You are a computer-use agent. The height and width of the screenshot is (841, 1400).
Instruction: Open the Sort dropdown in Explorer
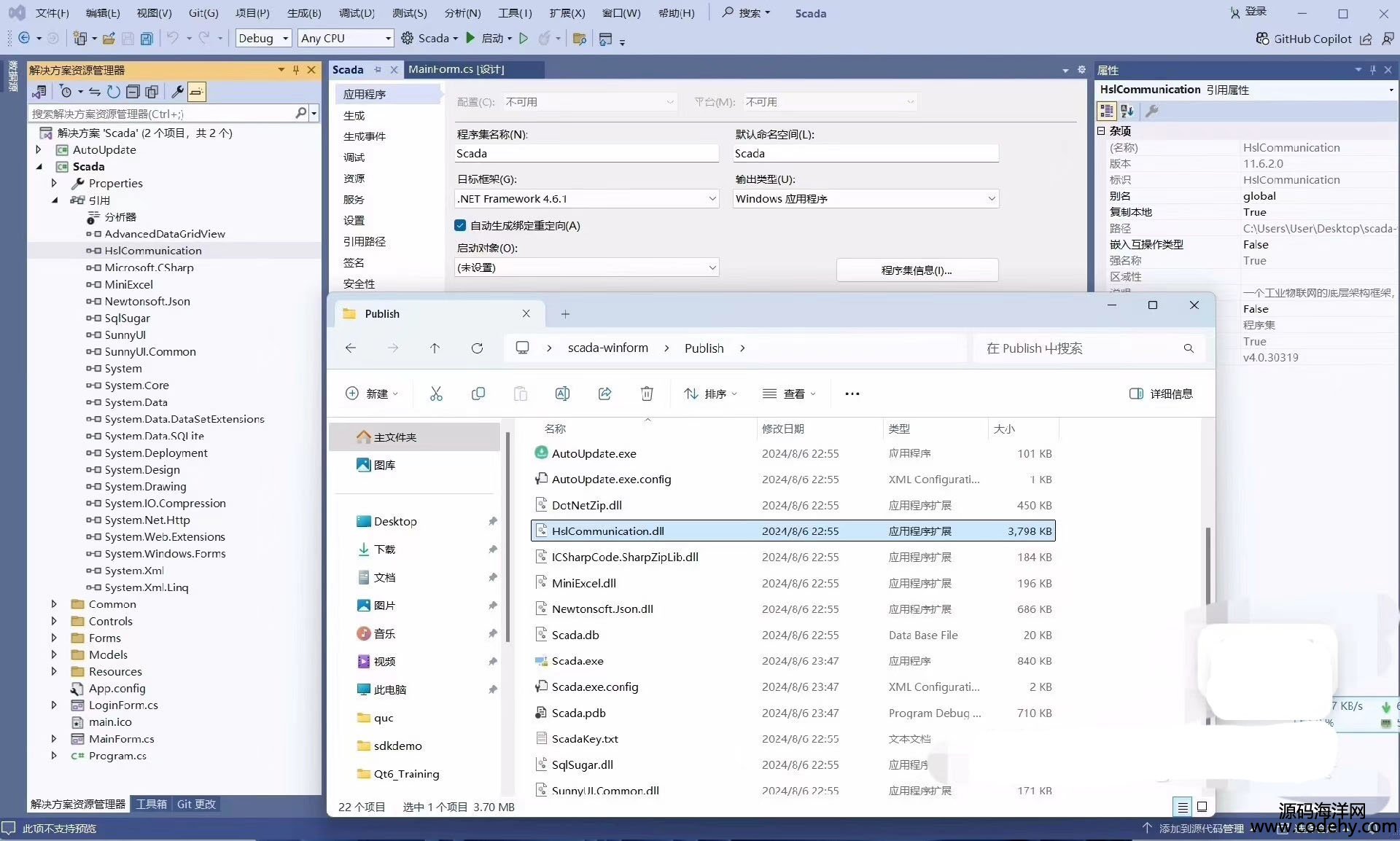point(711,394)
